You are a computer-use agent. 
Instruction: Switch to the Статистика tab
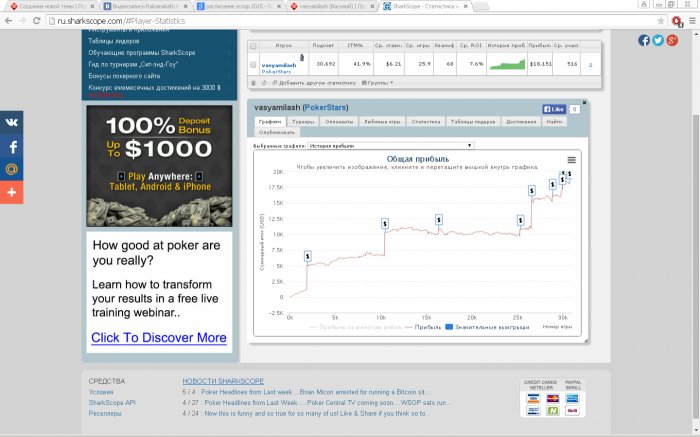[x=426, y=121]
